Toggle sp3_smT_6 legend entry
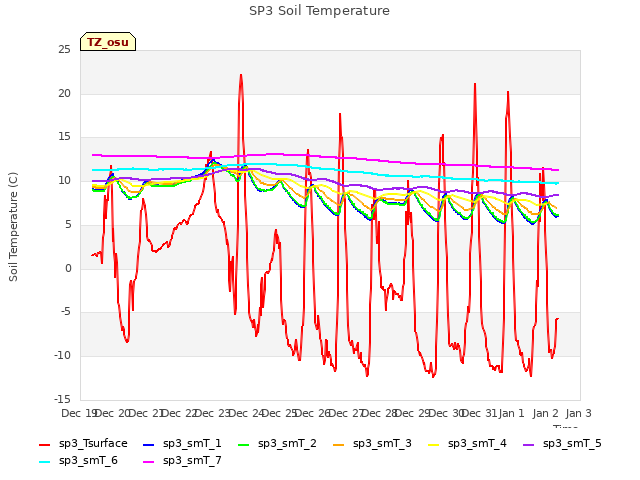Viewport: 640px width, 480px height. point(78,461)
